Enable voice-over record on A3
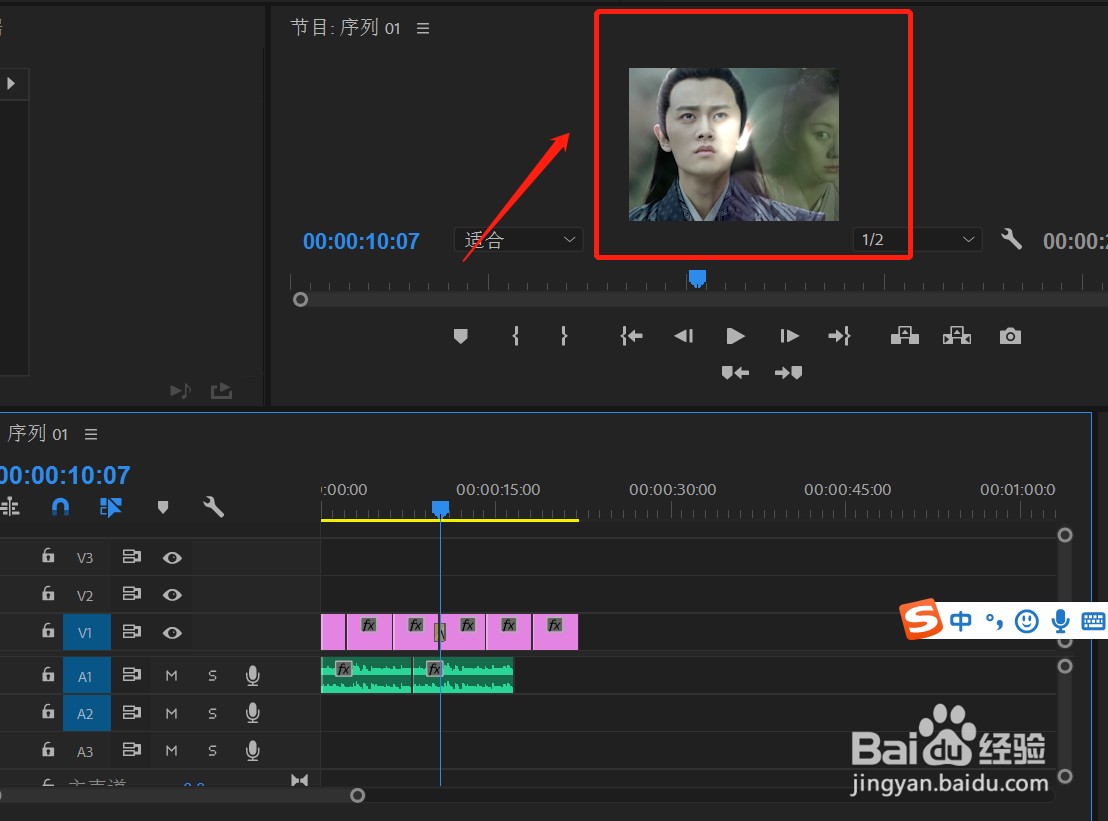1108x821 pixels. [252, 750]
